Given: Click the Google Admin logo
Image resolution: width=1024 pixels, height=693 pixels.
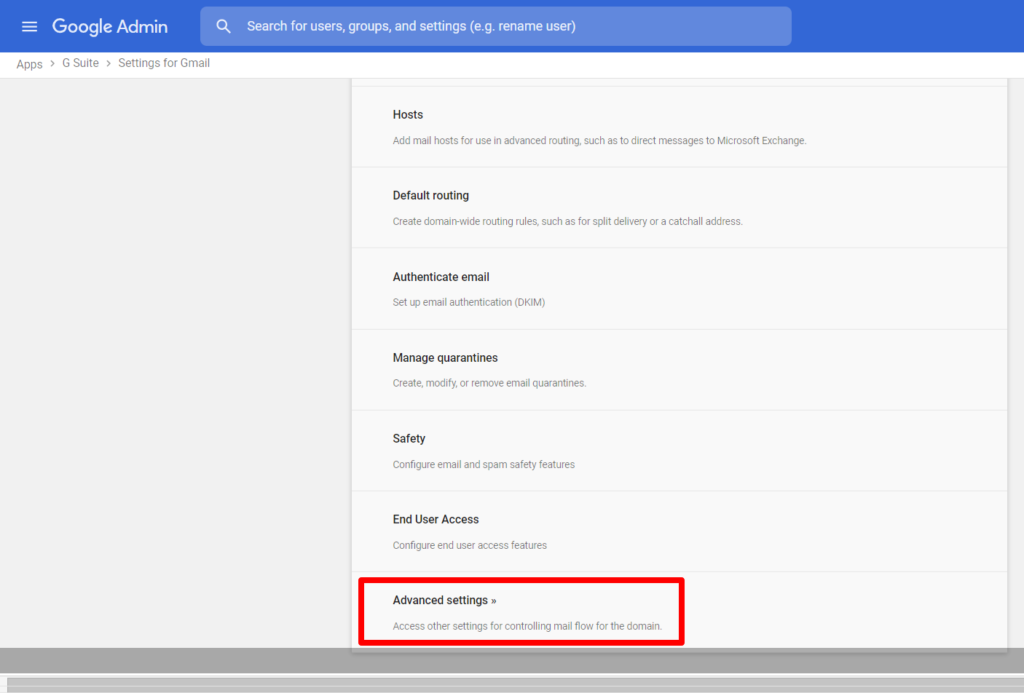Looking at the screenshot, I should (x=109, y=26).
